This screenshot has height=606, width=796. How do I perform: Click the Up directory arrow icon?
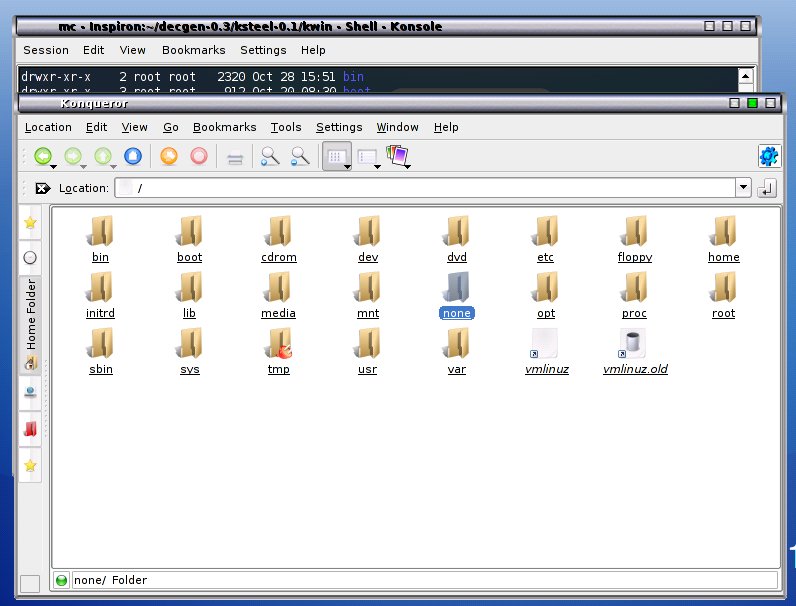[103, 156]
